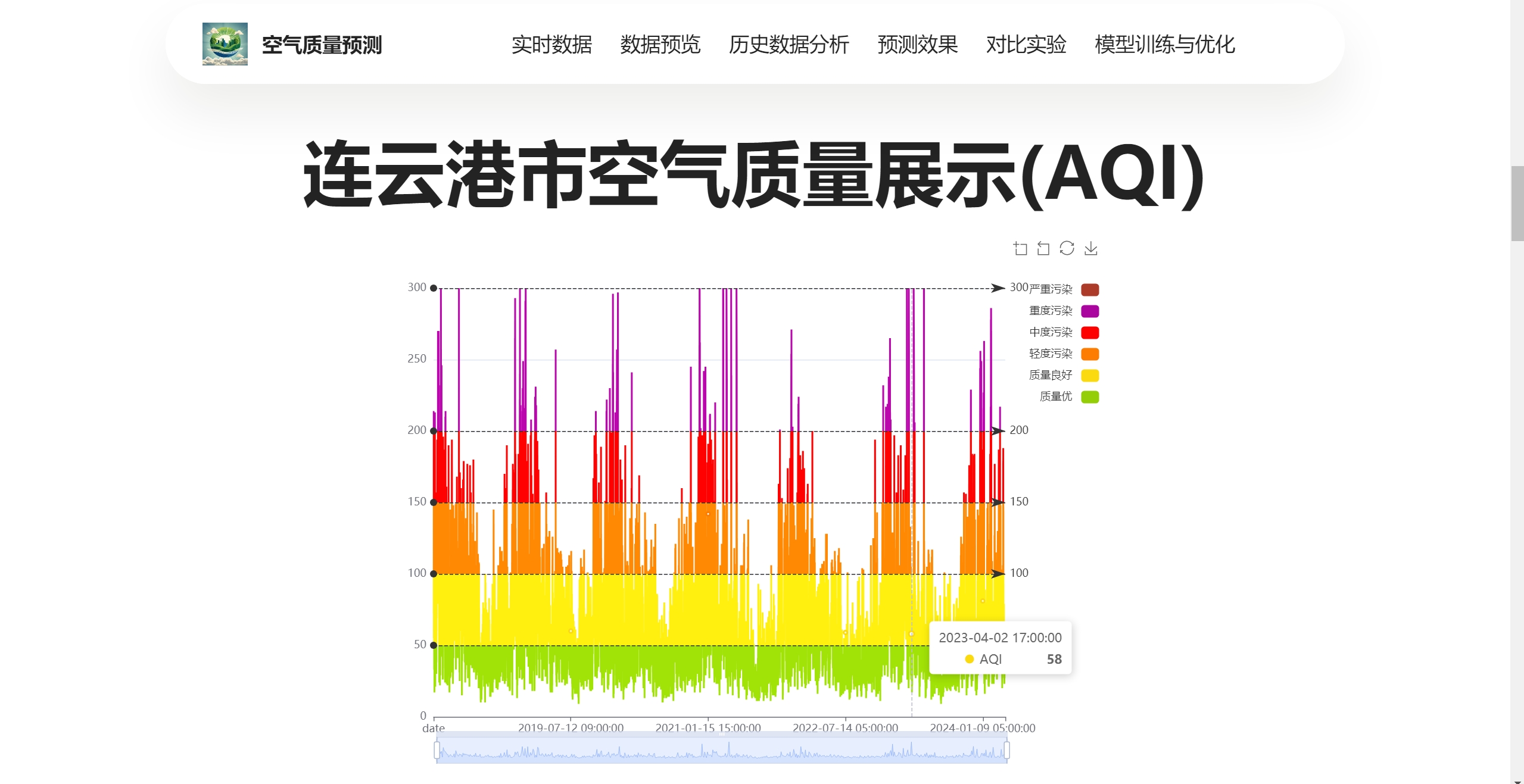This screenshot has width=1524, height=784.
Task: Click the 250 y-axis tick label
Action: coord(417,358)
